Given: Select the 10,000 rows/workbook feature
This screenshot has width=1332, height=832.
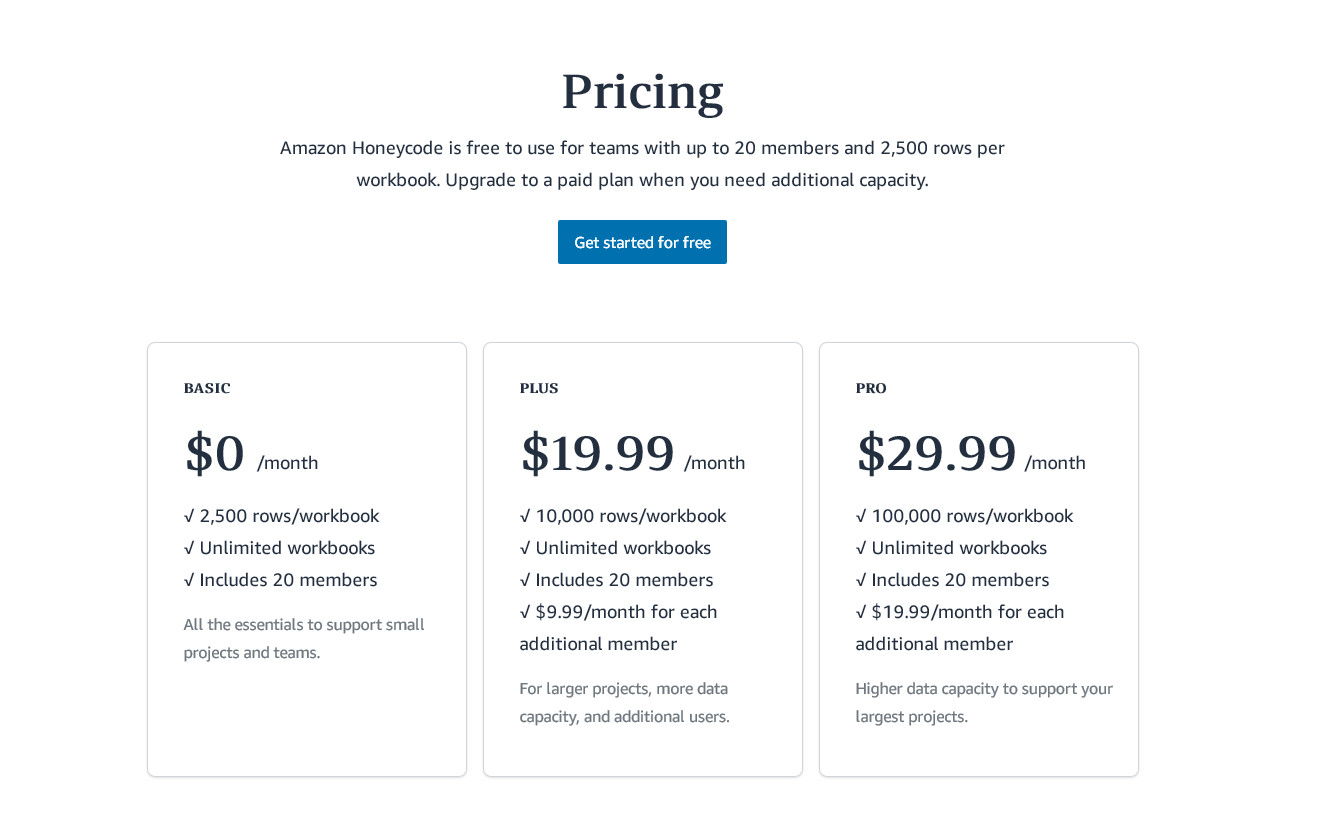Looking at the screenshot, I should click(x=623, y=516).
